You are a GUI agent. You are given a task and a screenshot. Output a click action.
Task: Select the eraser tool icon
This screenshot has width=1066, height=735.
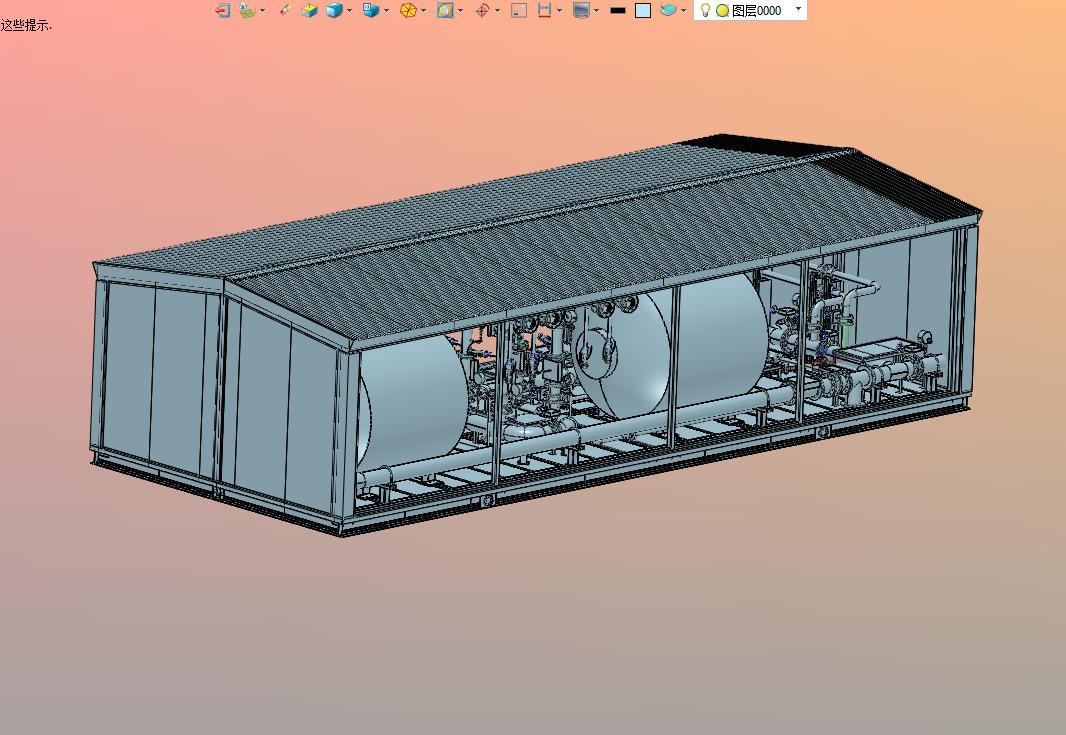pyautogui.click(x=286, y=10)
